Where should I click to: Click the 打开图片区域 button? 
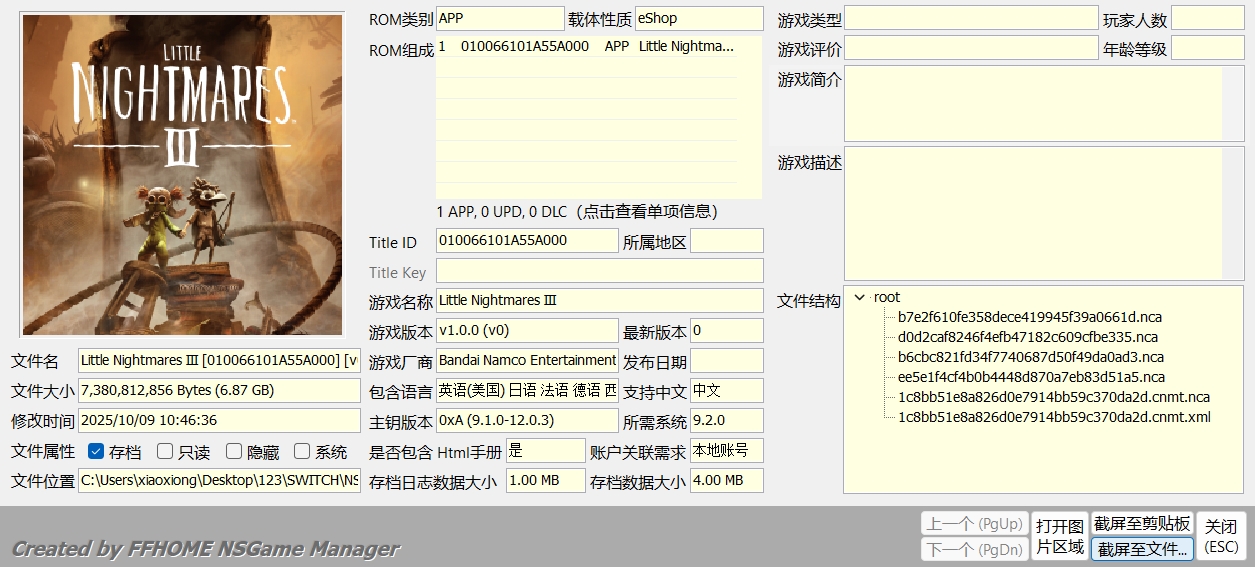(1060, 536)
